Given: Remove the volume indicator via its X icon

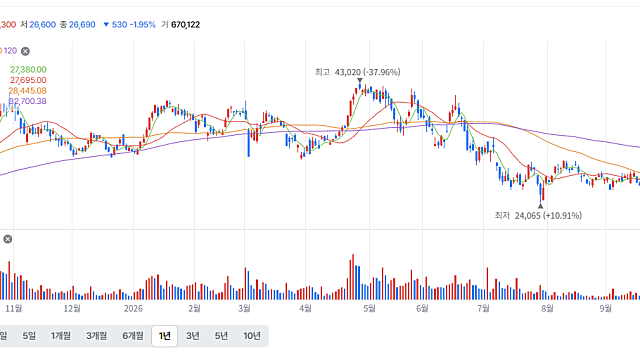Looking at the screenshot, I should (8, 239).
